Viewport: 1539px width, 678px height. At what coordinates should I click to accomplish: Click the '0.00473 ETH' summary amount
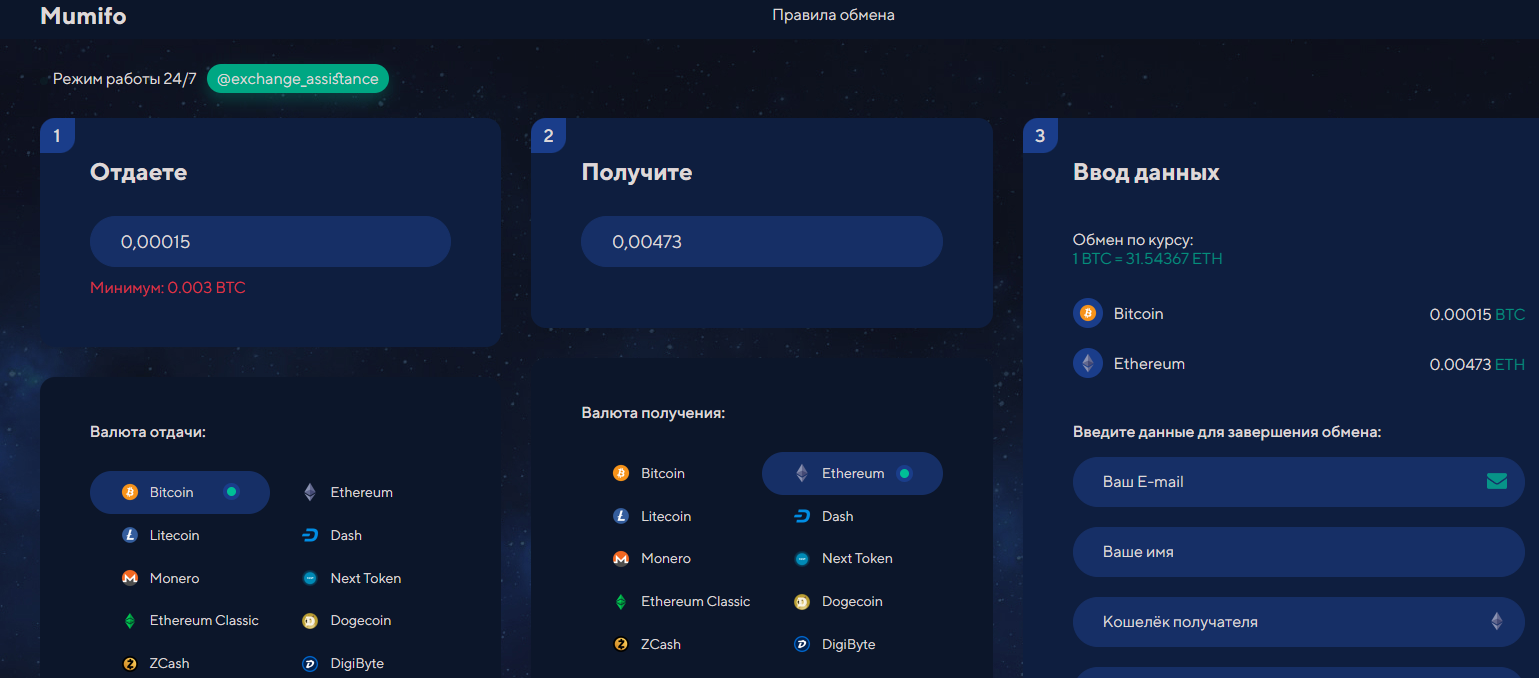pyautogui.click(x=1477, y=364)
